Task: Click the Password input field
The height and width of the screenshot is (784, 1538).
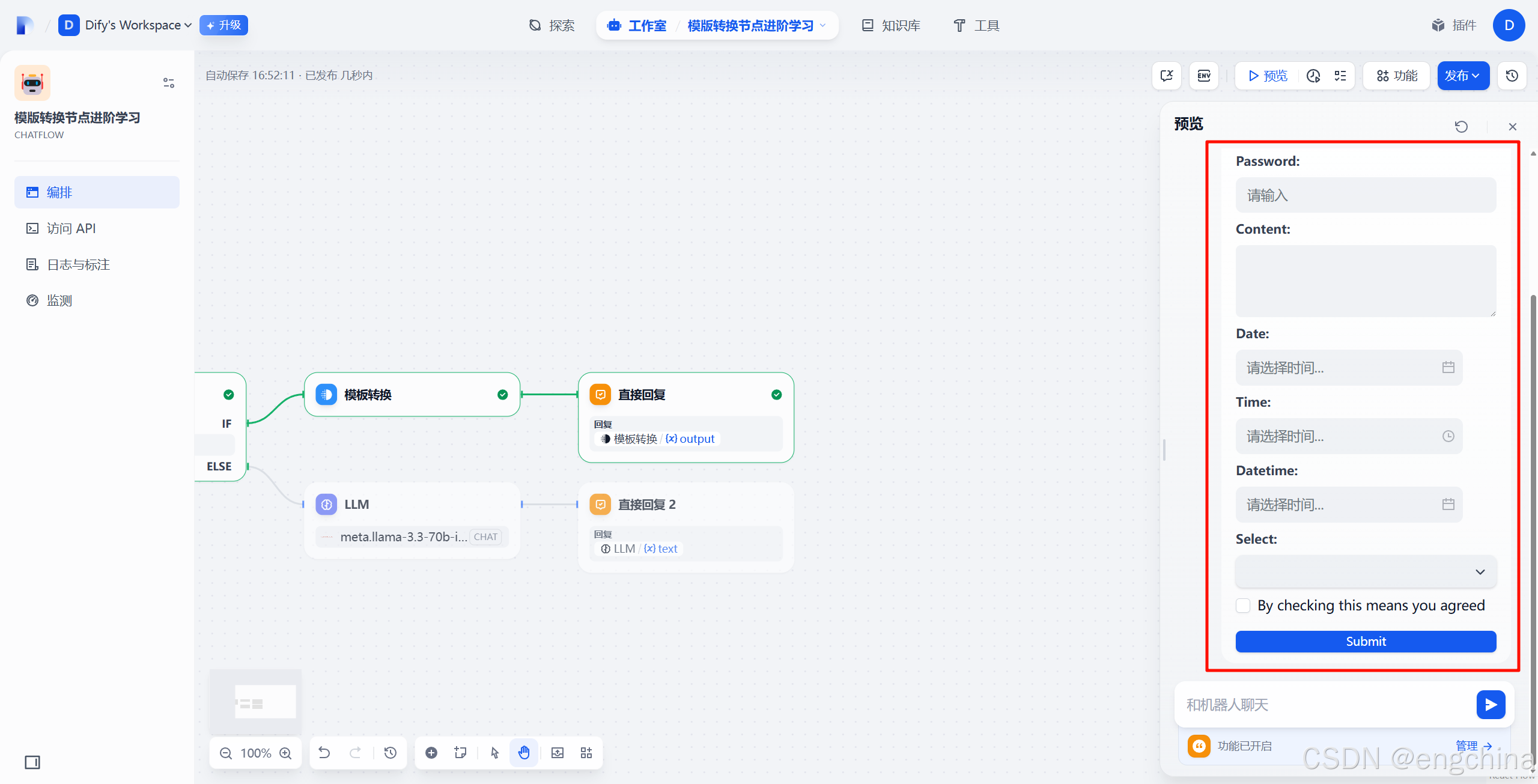Action: tap(1366, 195)
